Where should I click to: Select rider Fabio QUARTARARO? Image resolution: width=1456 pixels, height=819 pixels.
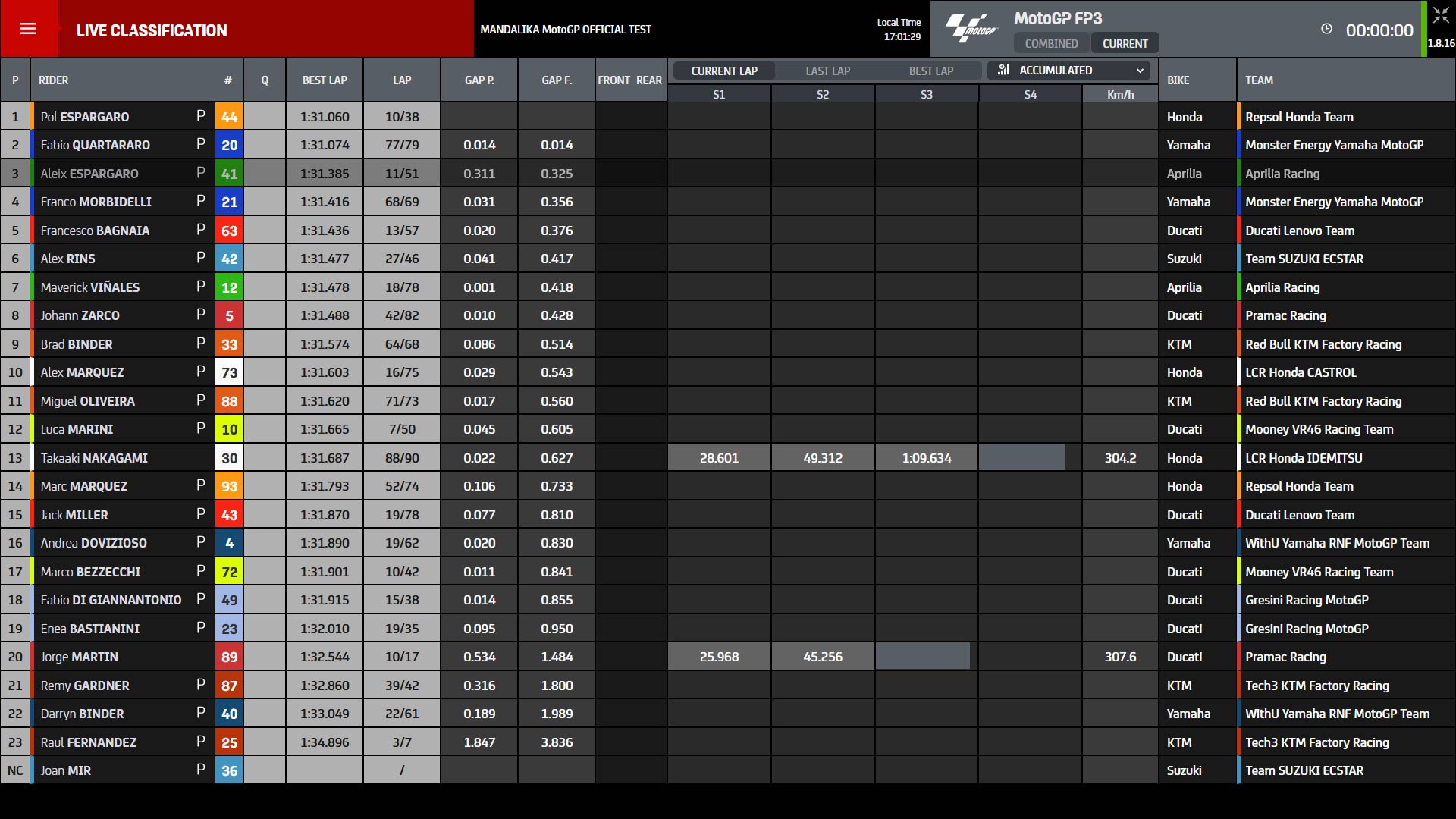coord(95,145)
